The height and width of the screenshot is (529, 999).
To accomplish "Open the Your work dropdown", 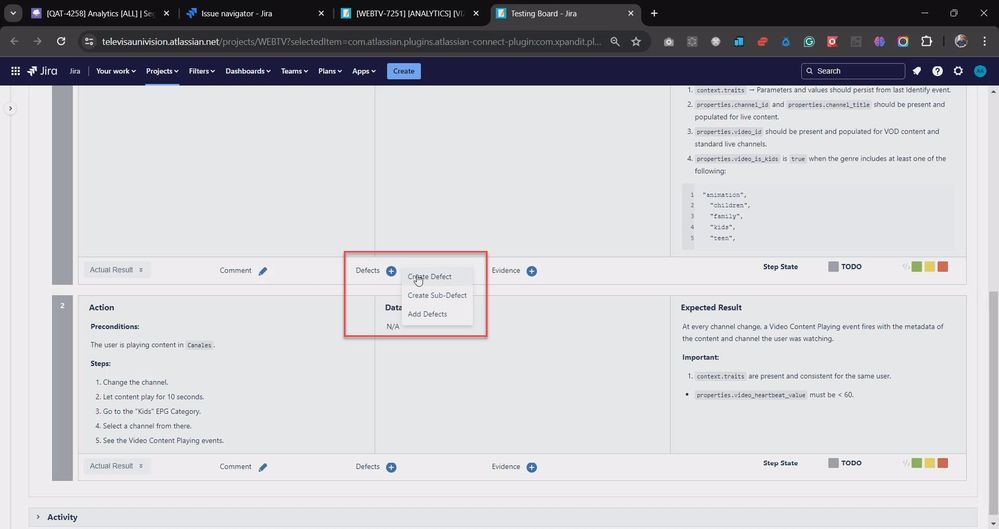I will click(115, 71).
